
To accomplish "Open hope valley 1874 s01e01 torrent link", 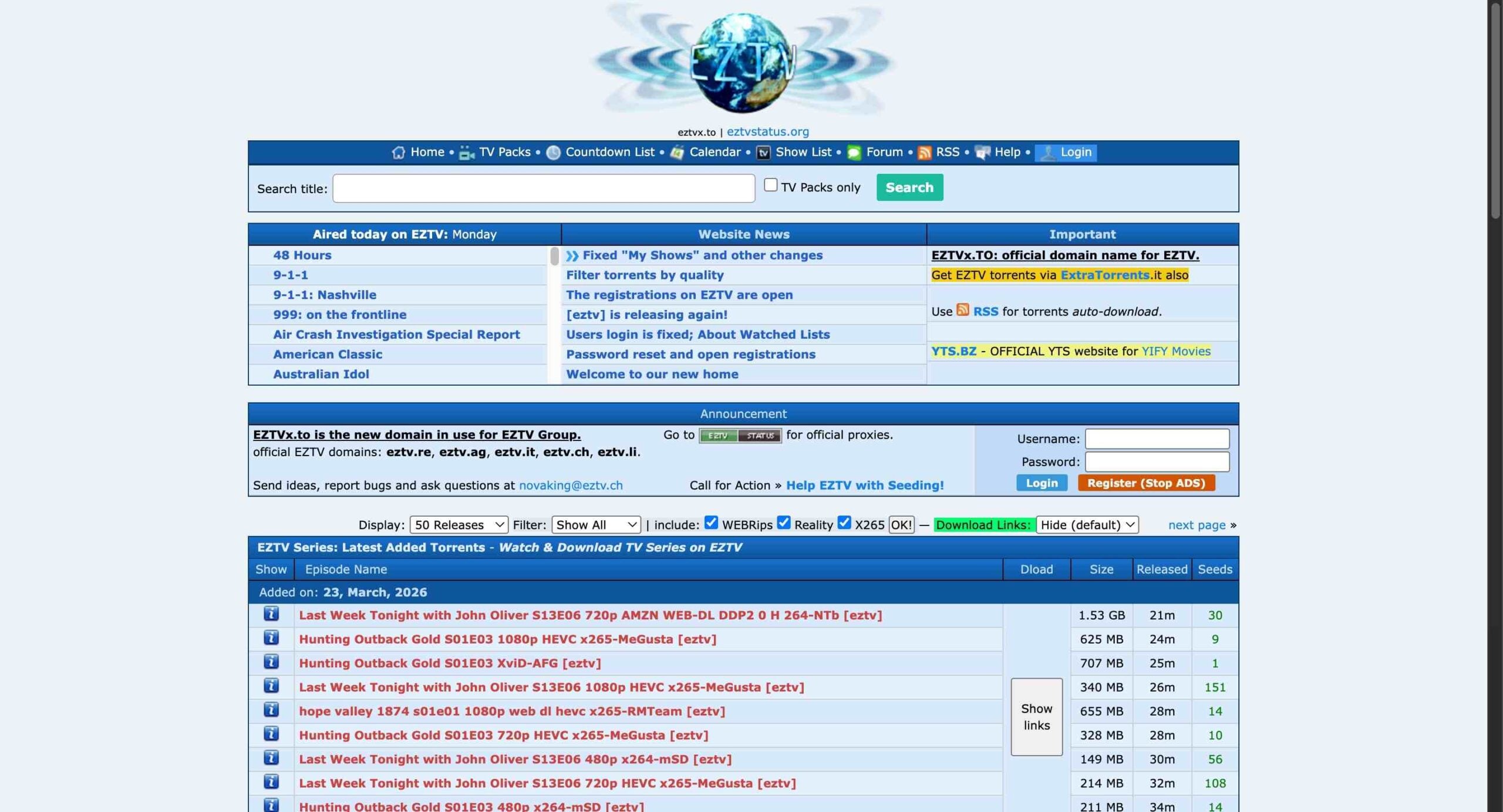I will (512, 711).
